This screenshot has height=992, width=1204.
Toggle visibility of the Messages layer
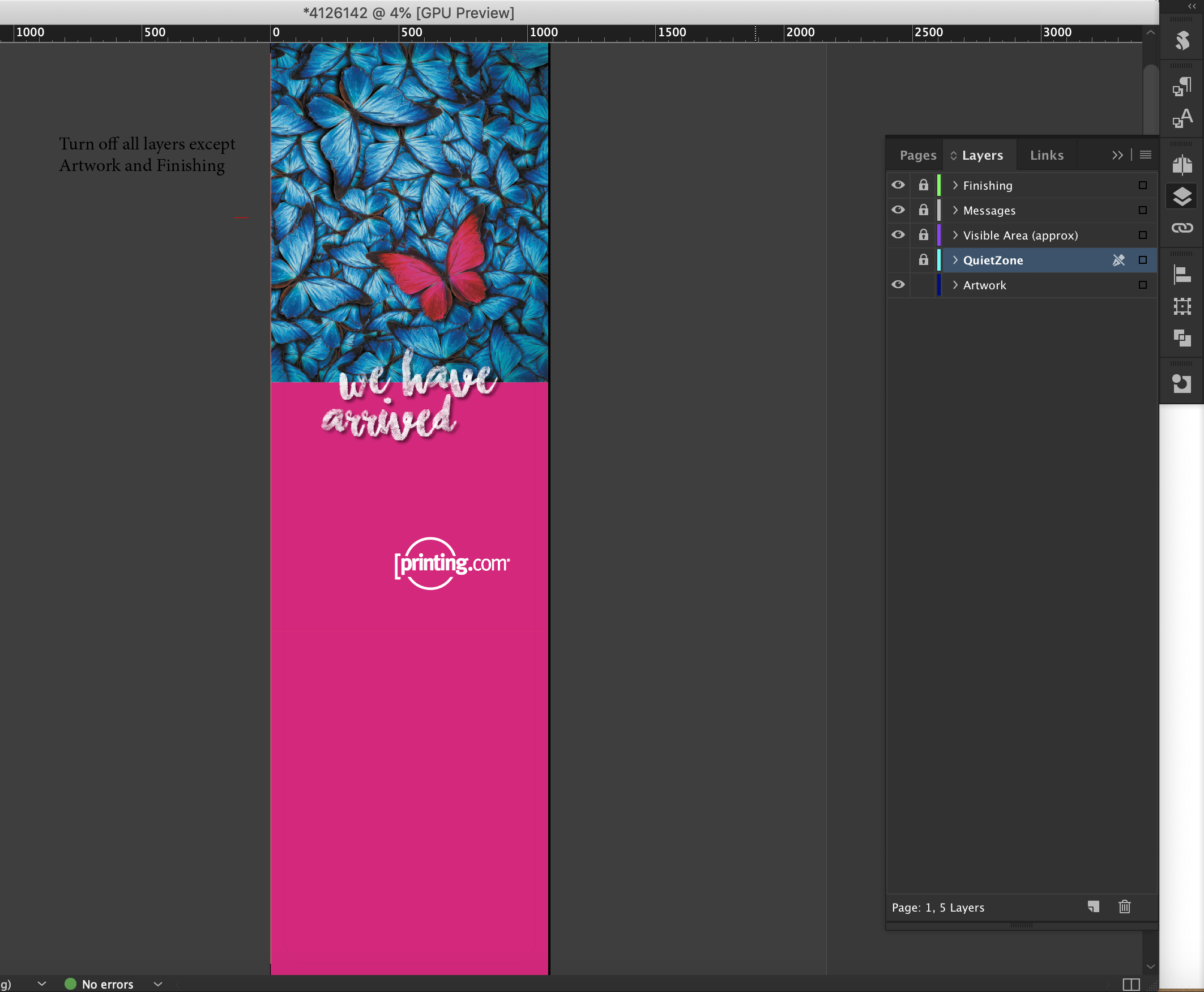pyautogui.click(x=898, y=209)
